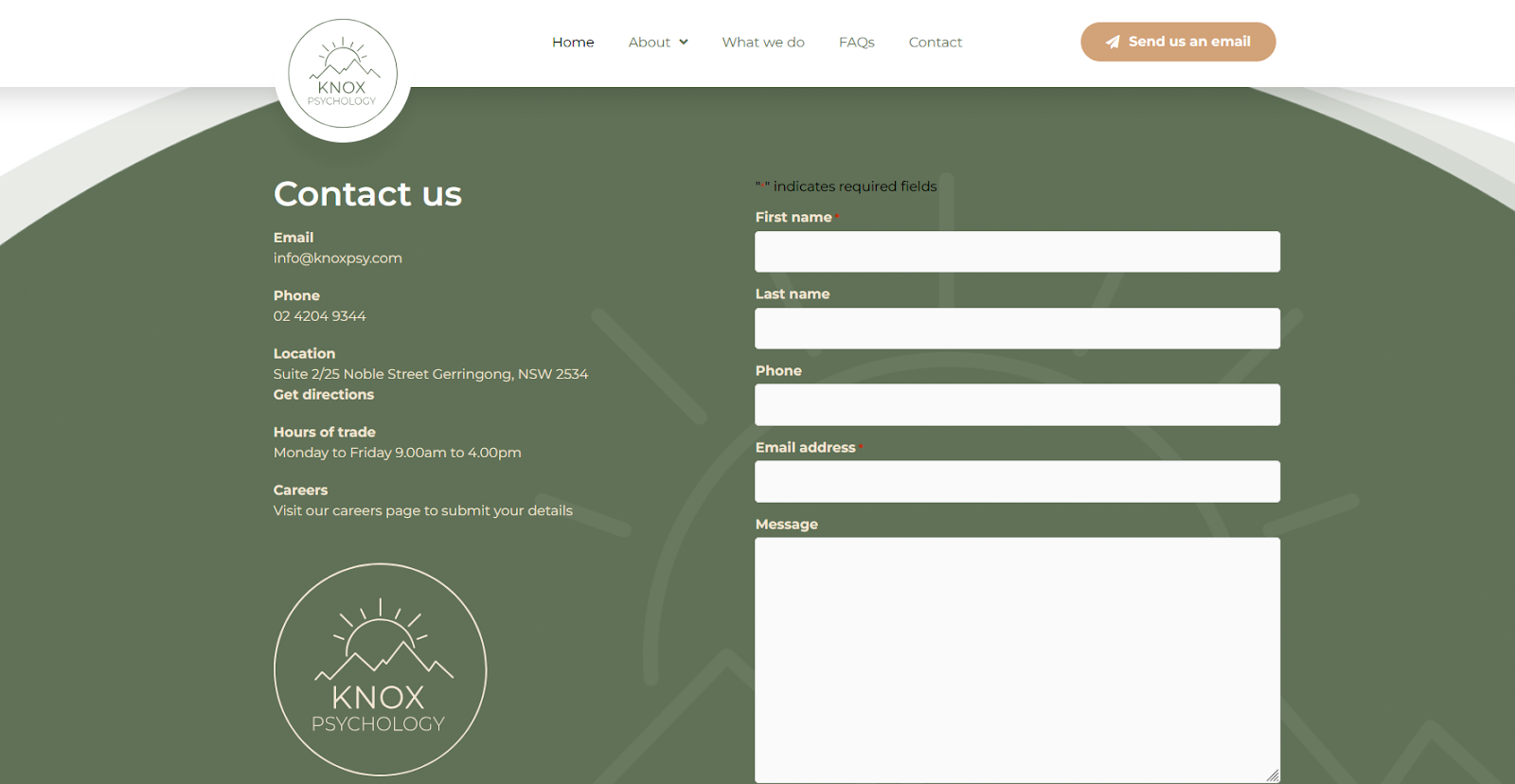This screenshot has height=784, width=1515.
Task: Click the indicates required fields note
Action: (x=846, y=187)
